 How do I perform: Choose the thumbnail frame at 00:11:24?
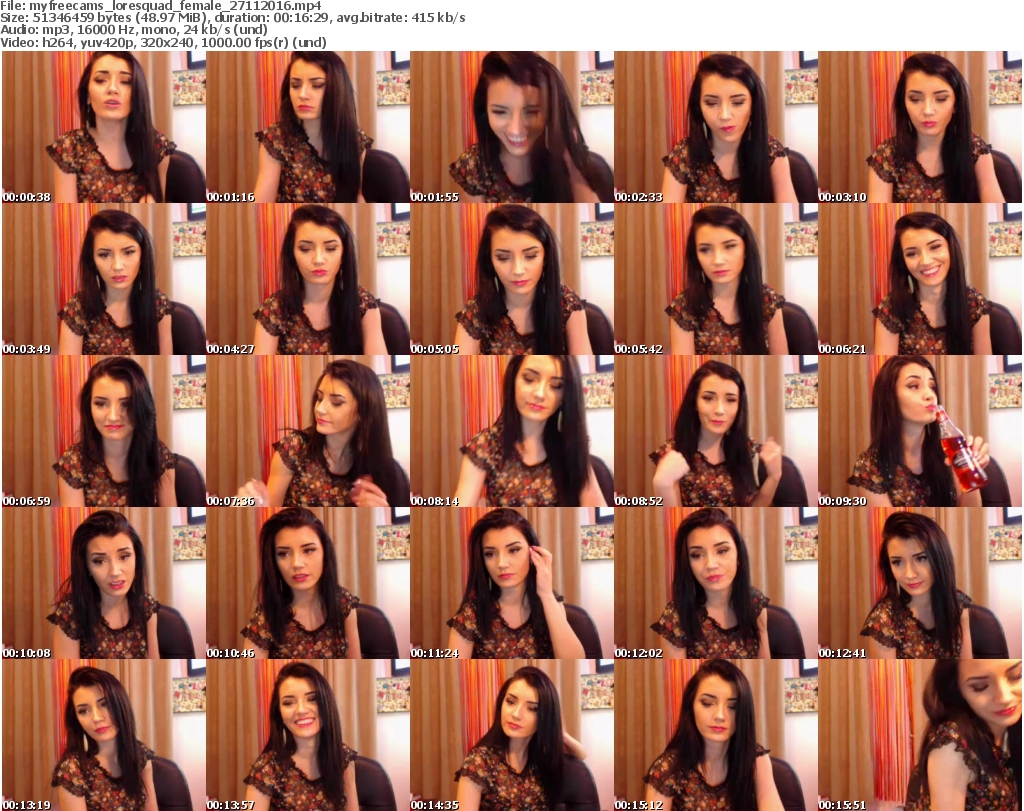coord(512,583)
